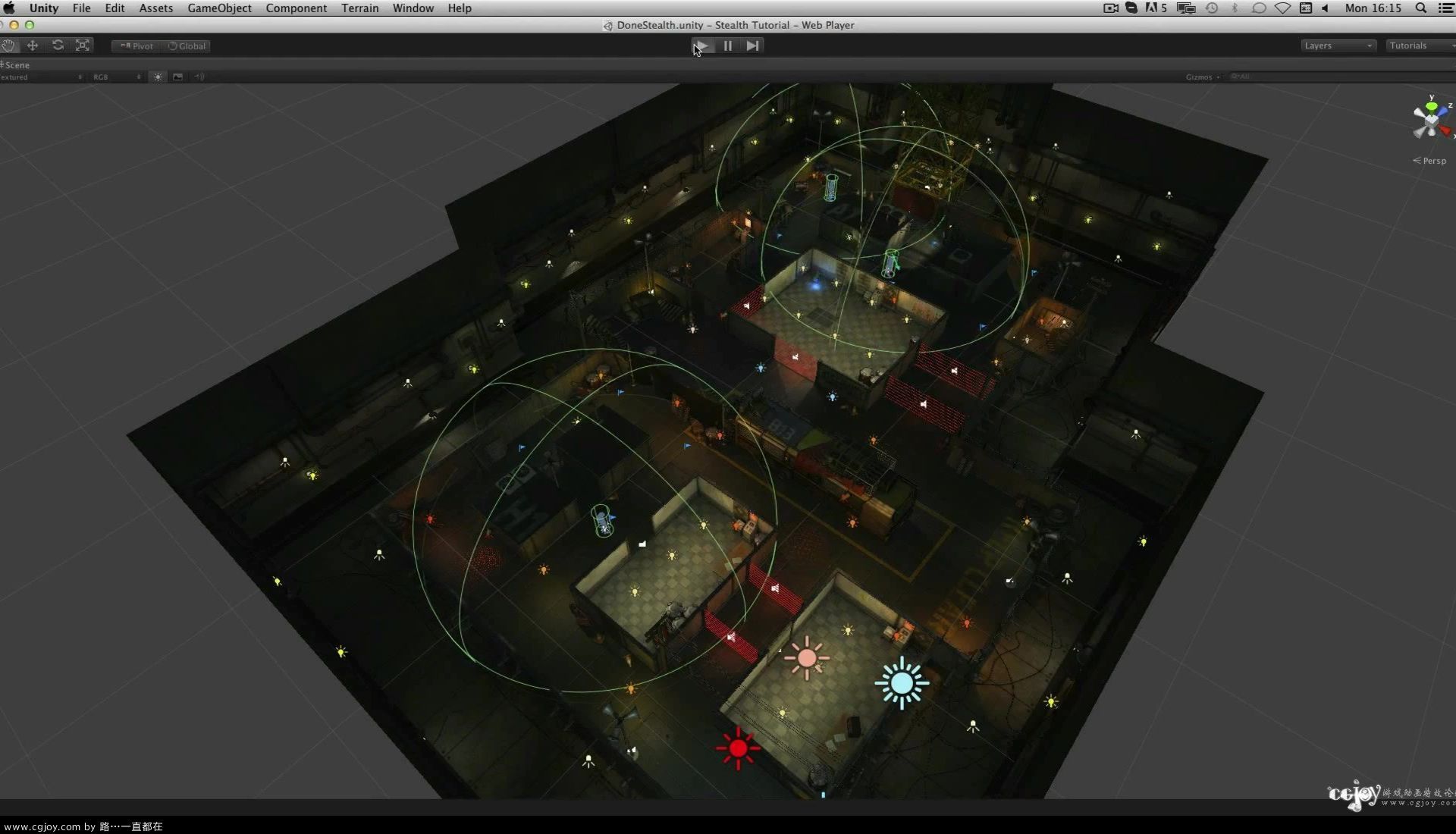Click the Adobe updater icon
This screenshot has height=834, width=1456.
click(x=1156, y=8)
